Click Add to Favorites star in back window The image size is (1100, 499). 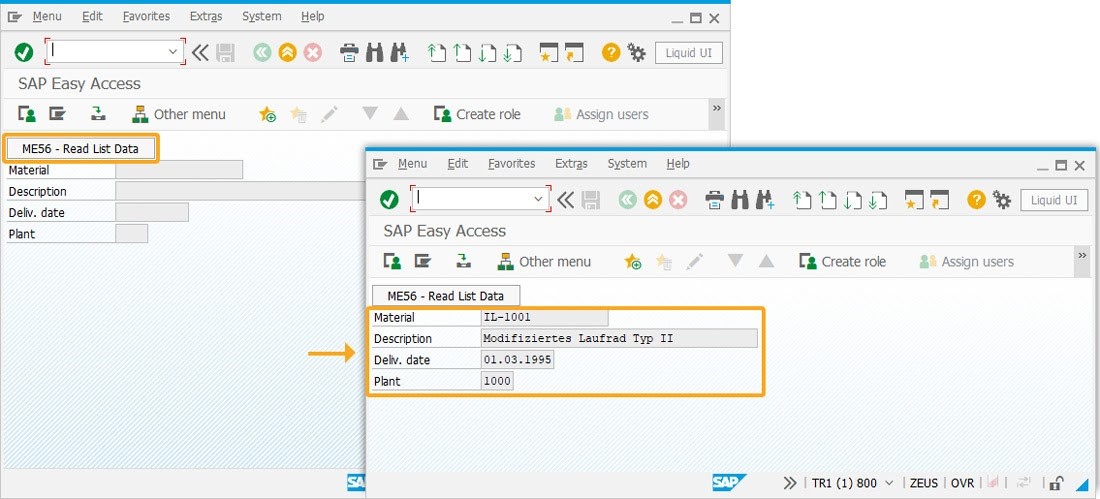267,114
